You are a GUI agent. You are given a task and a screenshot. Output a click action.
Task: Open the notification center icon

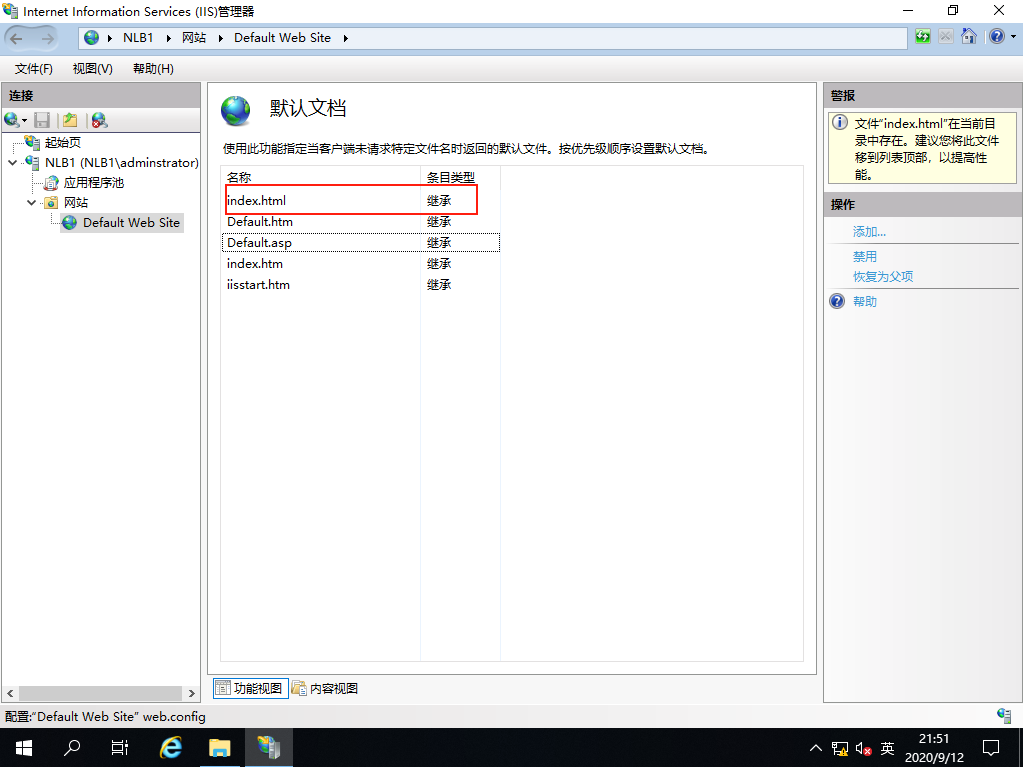(991, 747)
